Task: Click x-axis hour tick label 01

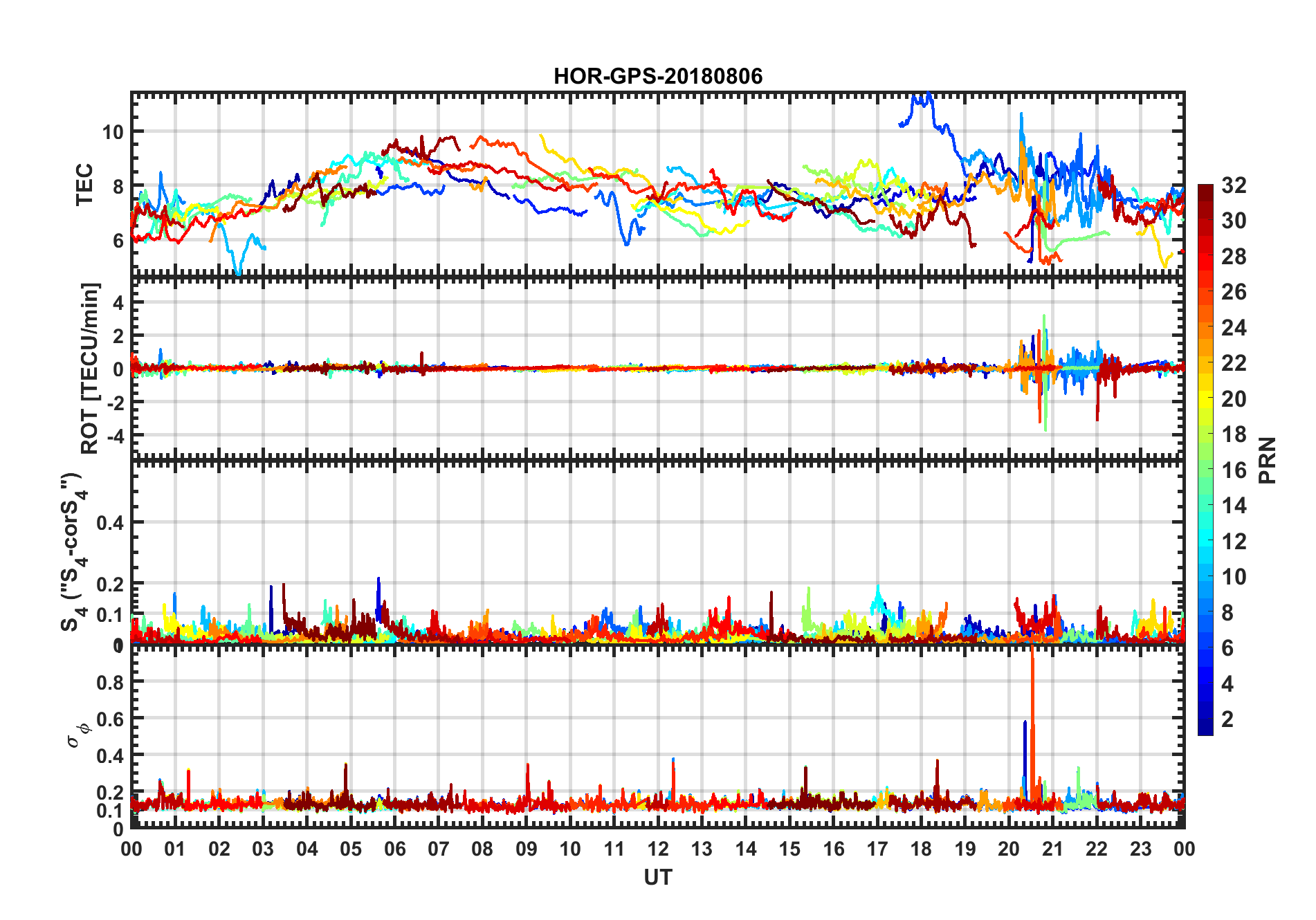Action: coord(175,849)
